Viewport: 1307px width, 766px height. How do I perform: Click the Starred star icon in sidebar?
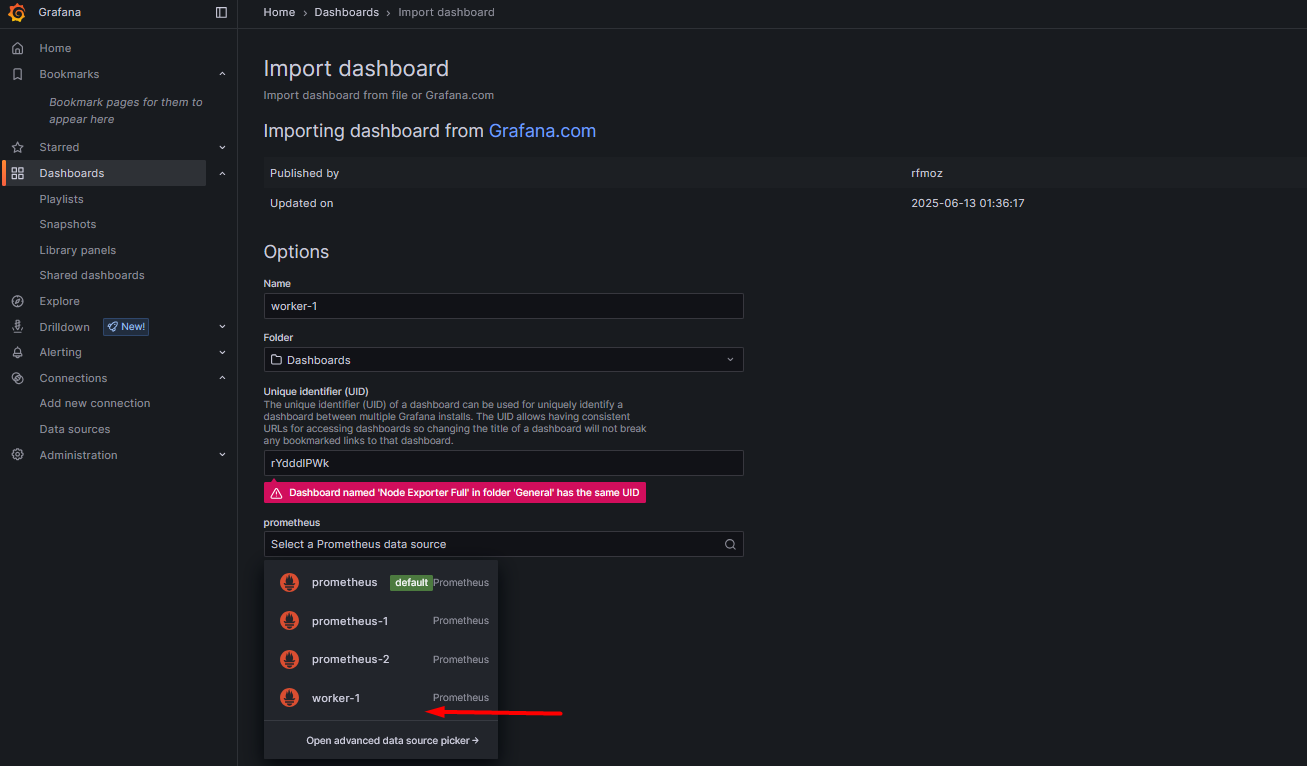point(17,147)
